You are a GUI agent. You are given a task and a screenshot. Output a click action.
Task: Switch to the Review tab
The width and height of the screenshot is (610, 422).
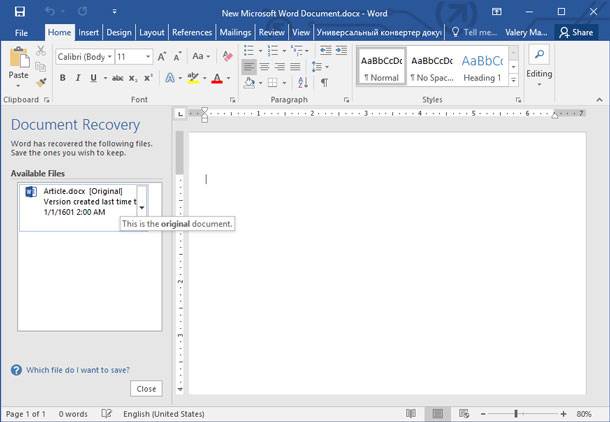click(272, 32)
